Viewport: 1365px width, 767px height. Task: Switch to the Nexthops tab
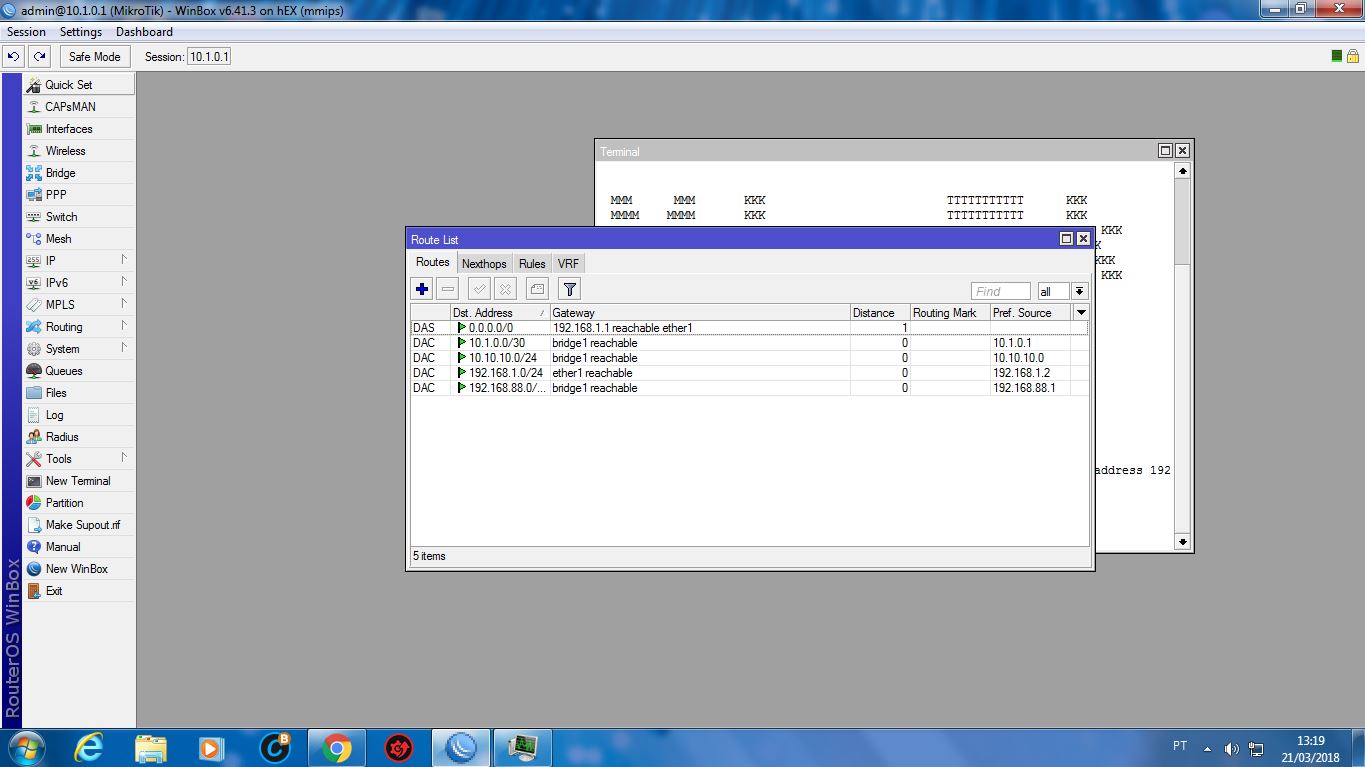484,264
